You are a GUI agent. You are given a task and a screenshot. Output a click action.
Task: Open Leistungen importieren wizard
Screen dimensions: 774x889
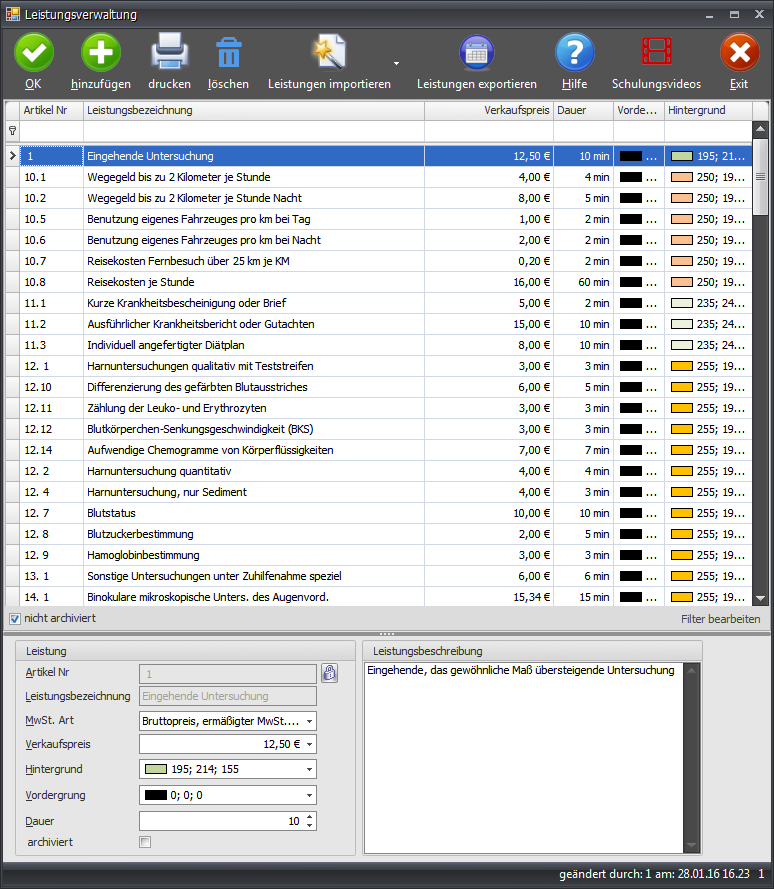[x=328, y=52]
